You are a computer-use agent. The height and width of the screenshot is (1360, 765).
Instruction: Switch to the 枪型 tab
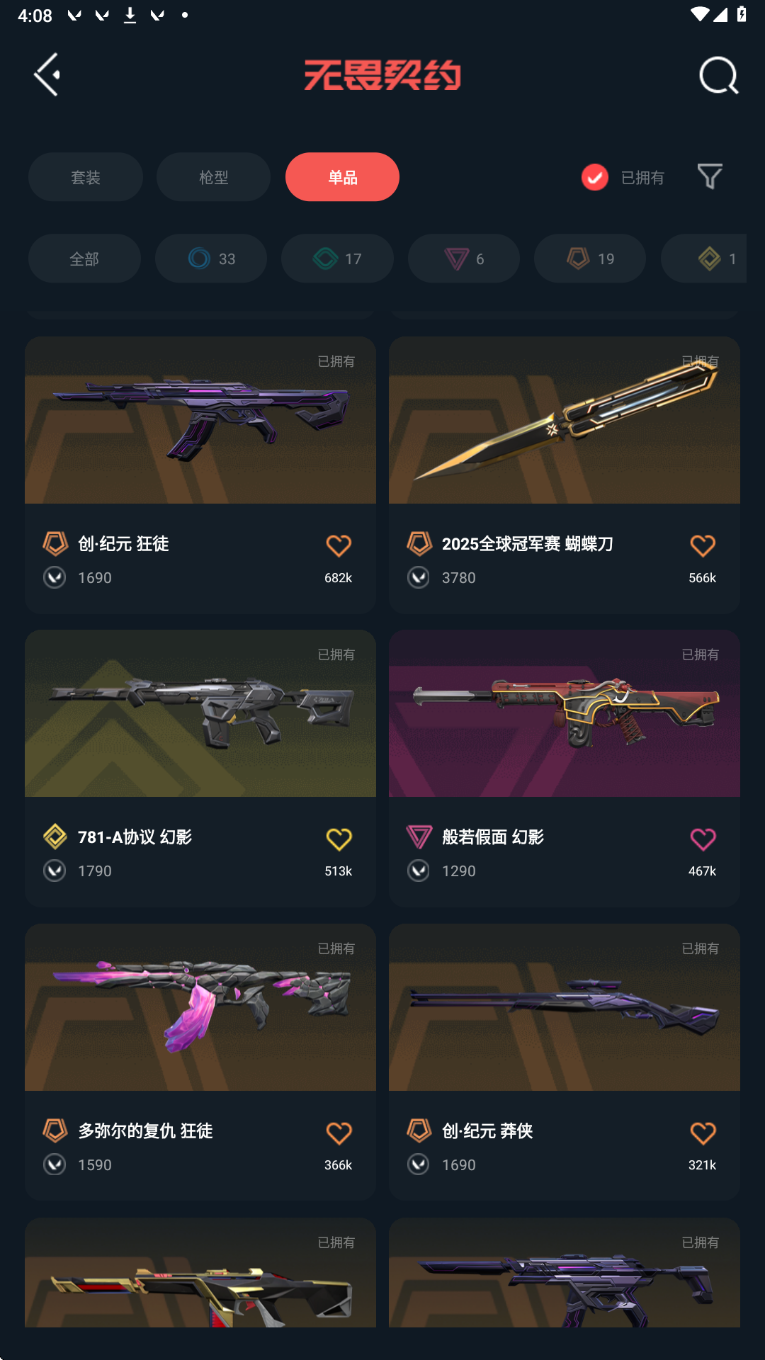[214, 177]
